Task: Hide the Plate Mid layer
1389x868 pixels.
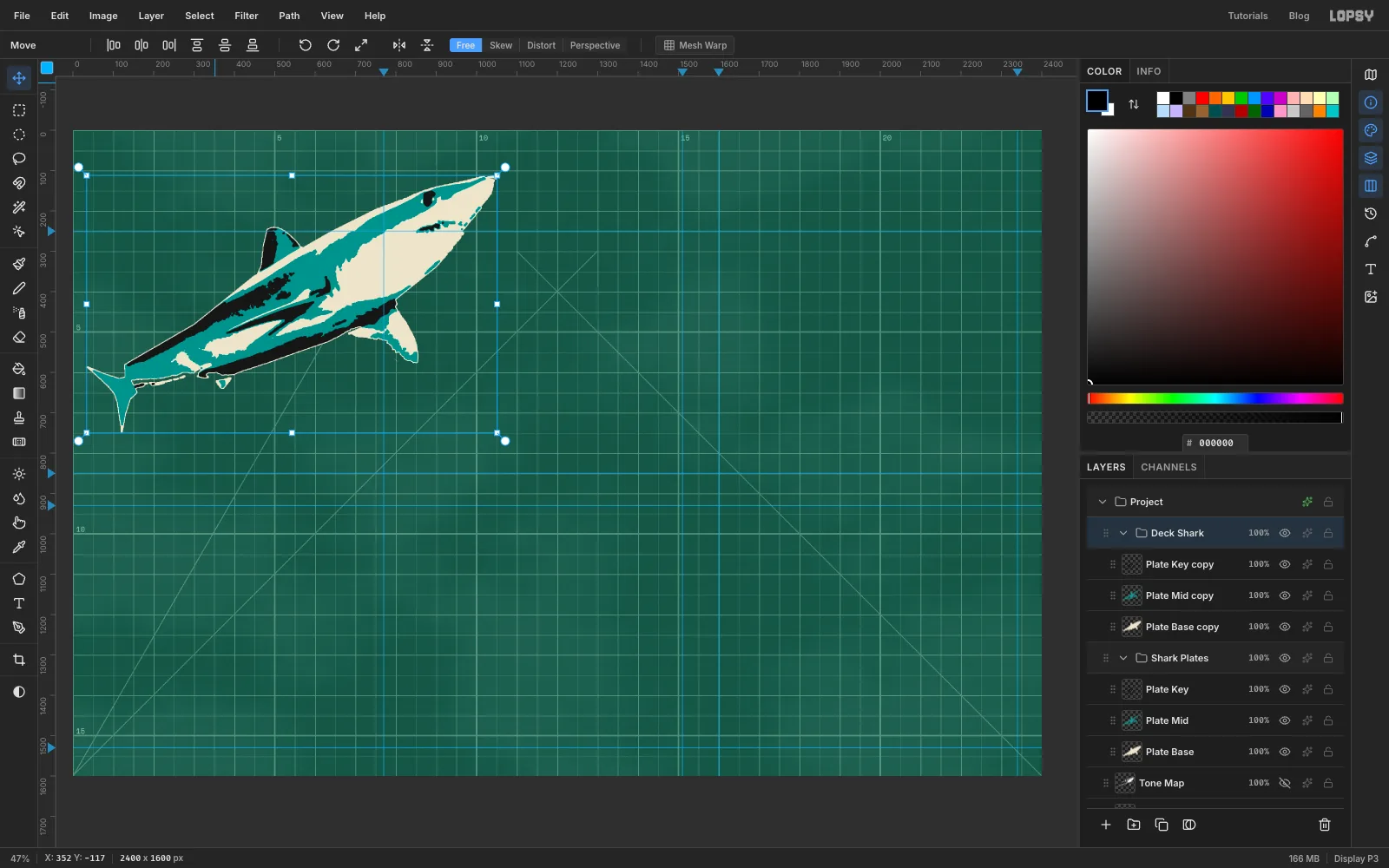Action: click(1285, 720)
